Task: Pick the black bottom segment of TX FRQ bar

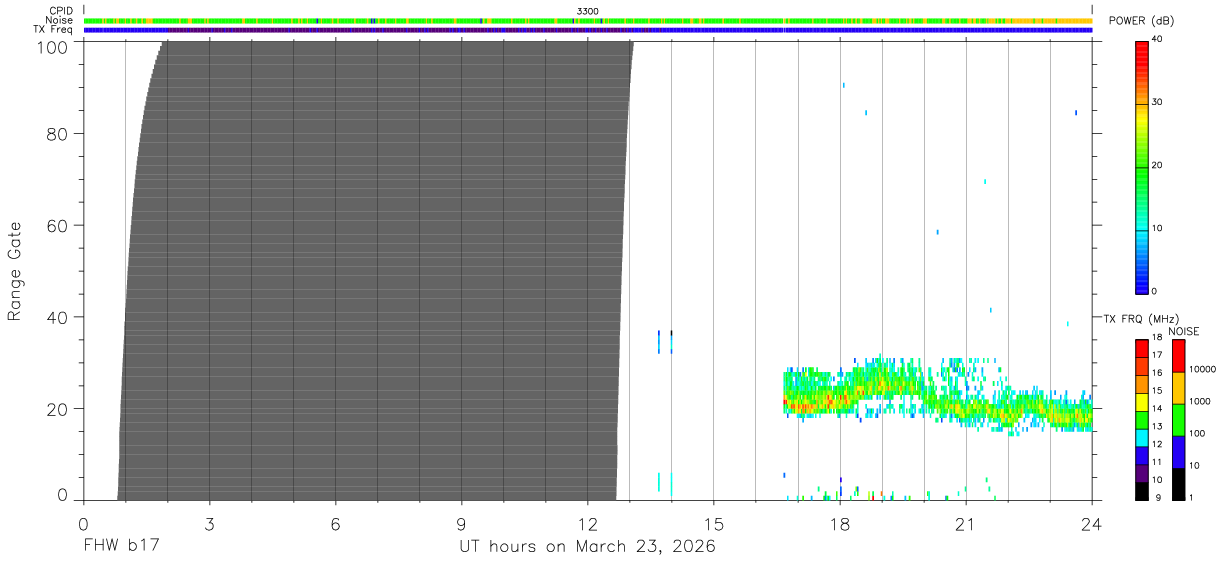Action: 1142,491
